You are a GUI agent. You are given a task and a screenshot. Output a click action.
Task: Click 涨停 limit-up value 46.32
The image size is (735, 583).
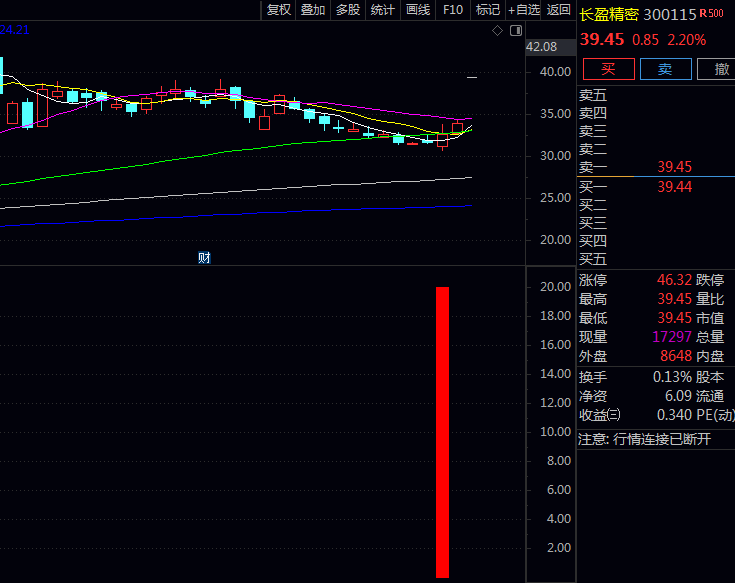674,280
